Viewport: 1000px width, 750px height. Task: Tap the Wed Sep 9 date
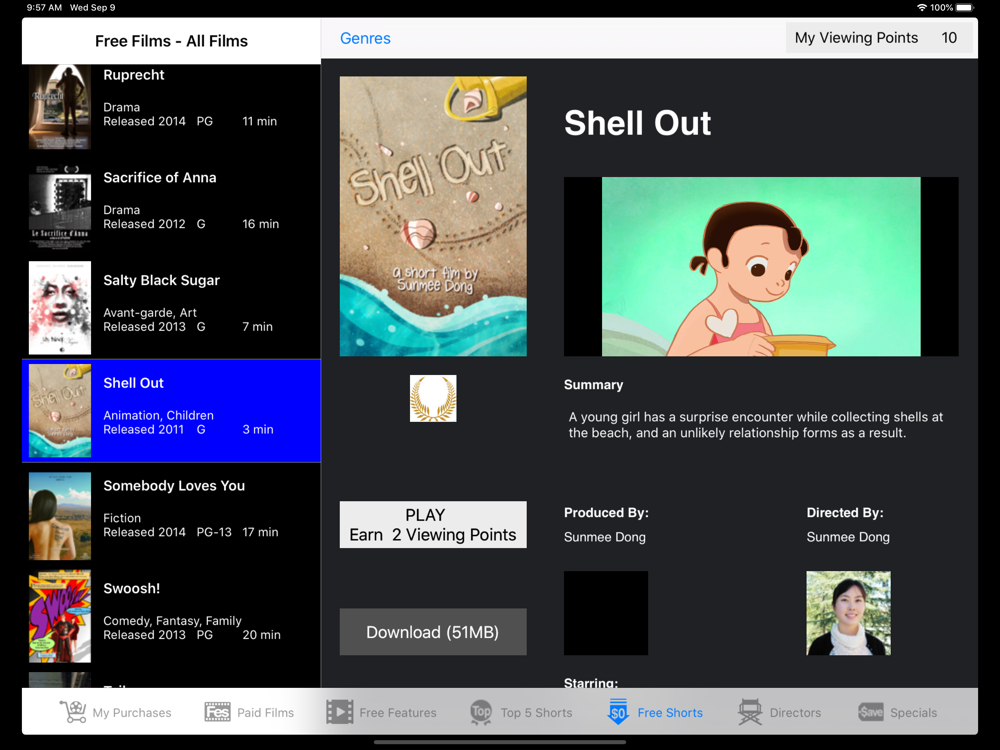pyautogui.click(x=92, y=8)
